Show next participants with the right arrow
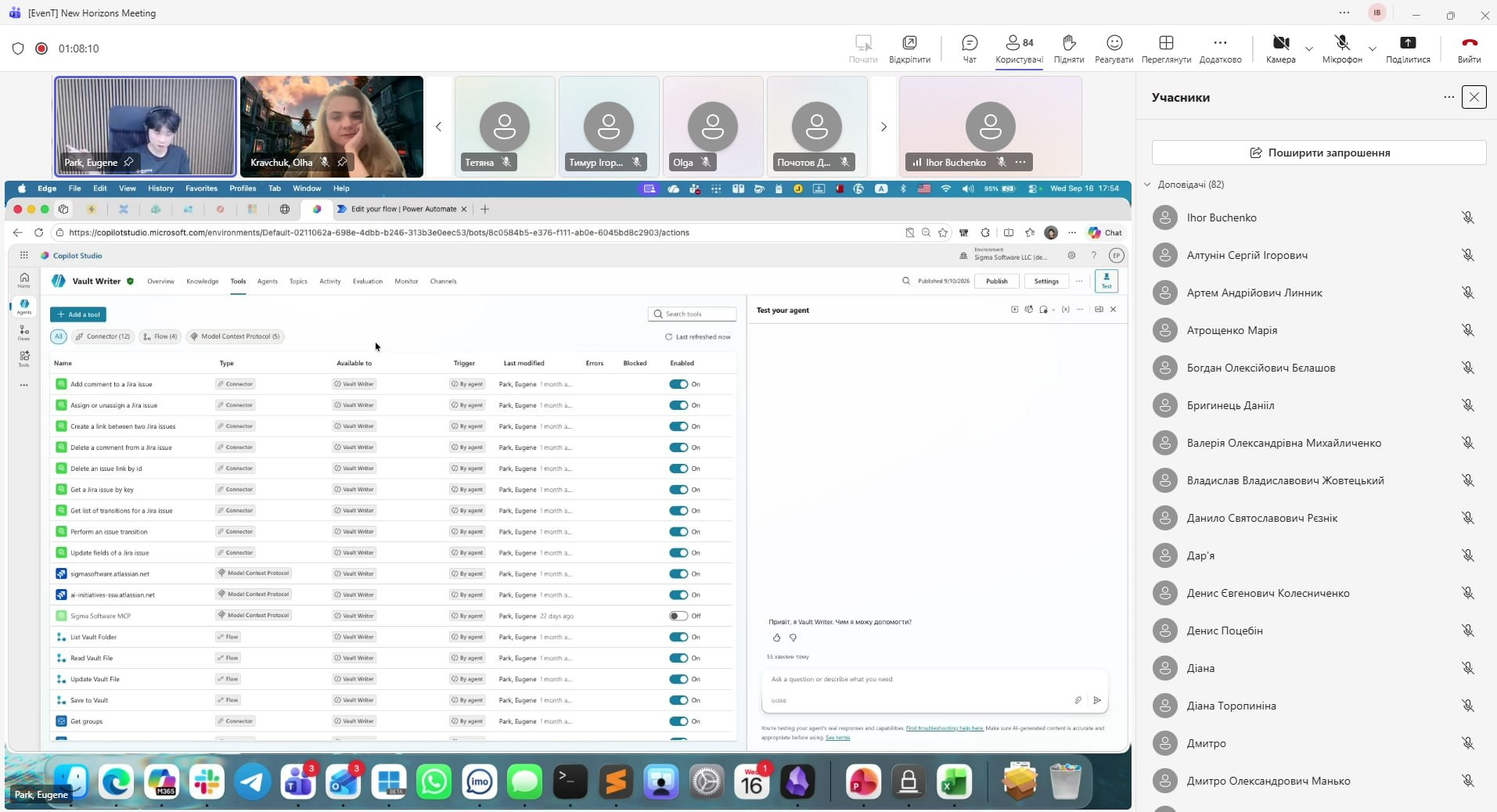Viewport: 1497px width, 812px height. click(883, 127)
